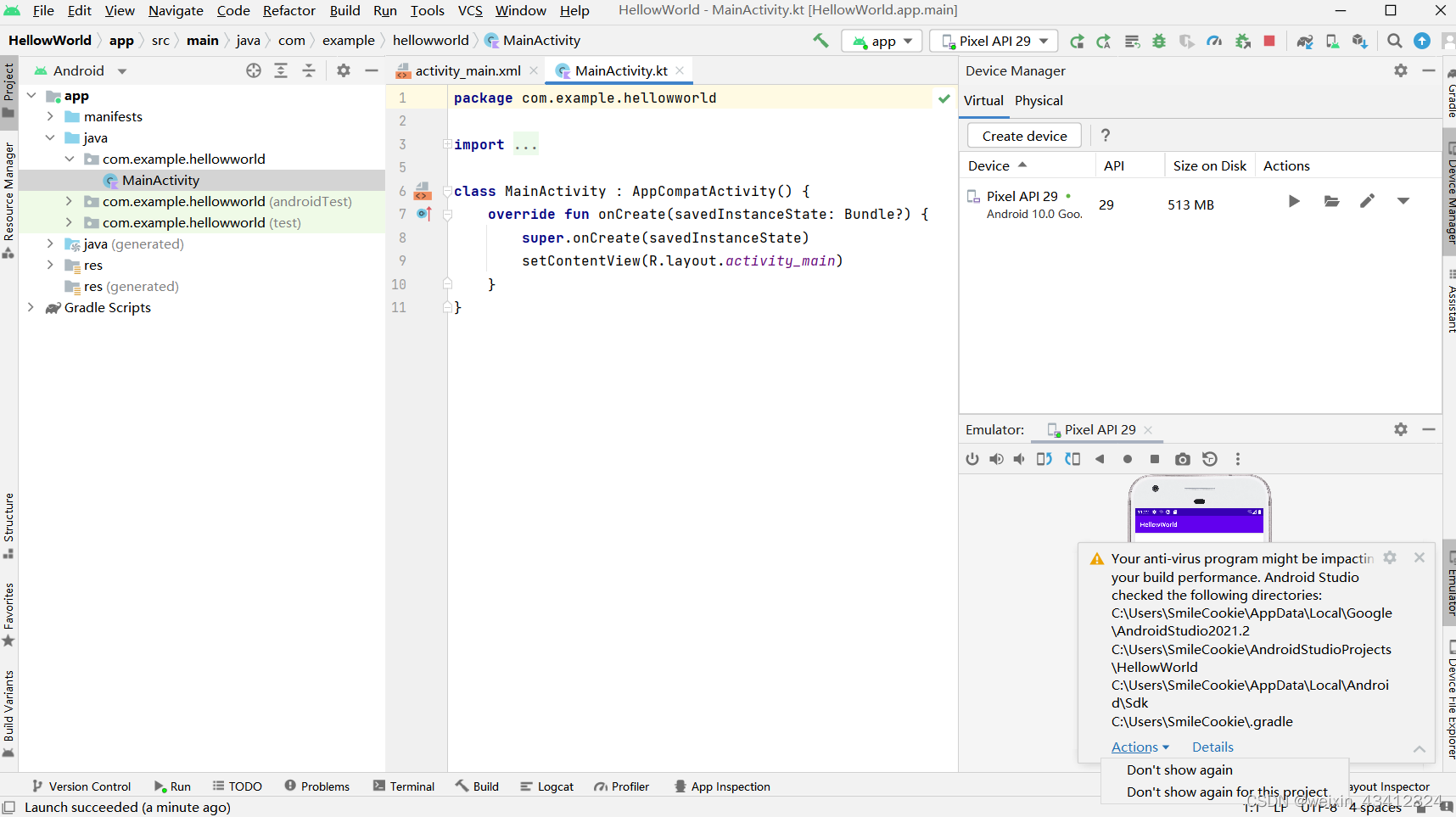
Task: Open the SDK Manager icon
Action: click(x=1360, y=41)
